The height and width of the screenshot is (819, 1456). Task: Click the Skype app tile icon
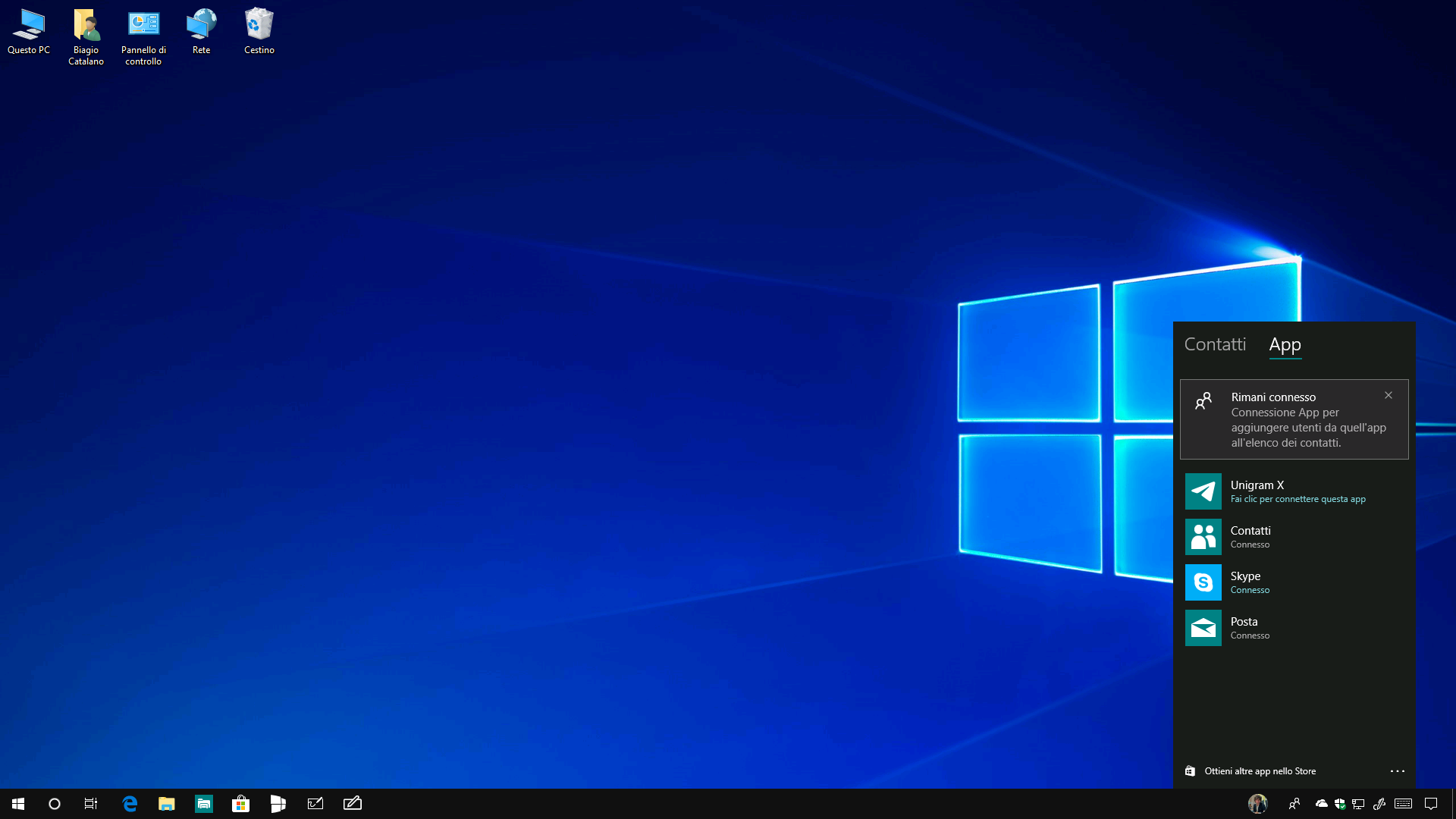tap(1203, 582)
